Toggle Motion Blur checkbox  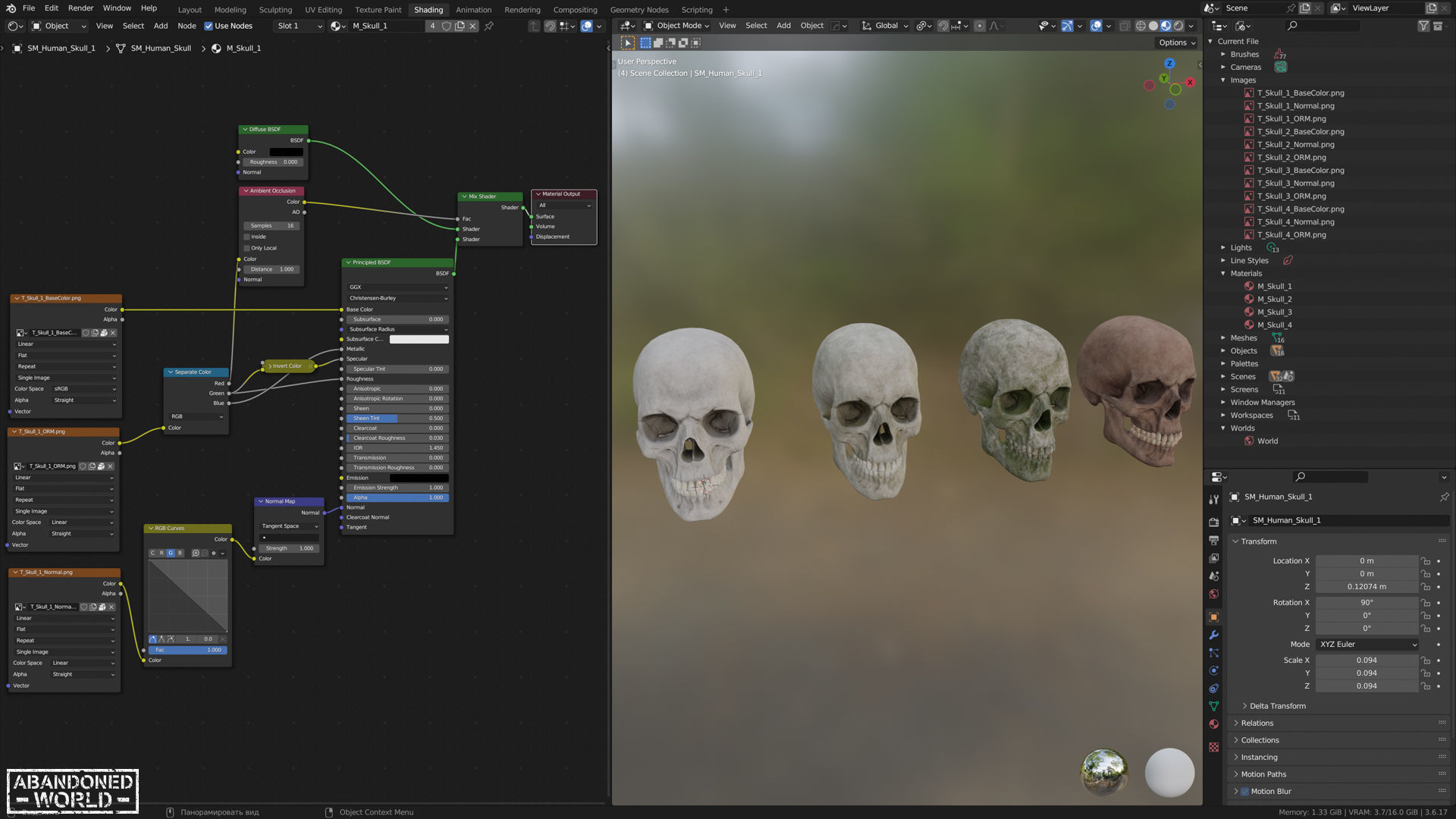tap(1244, 792)
